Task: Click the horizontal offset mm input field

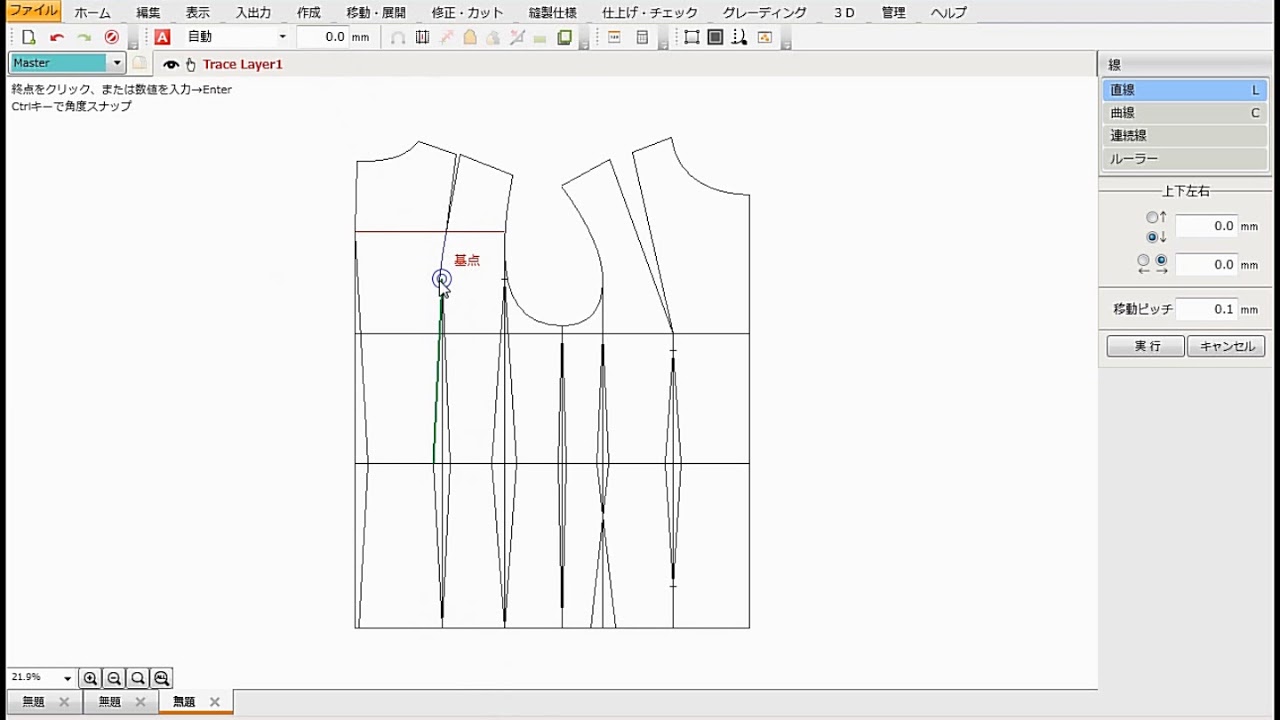Action: pyautogui.click(x=1206, y=265)
